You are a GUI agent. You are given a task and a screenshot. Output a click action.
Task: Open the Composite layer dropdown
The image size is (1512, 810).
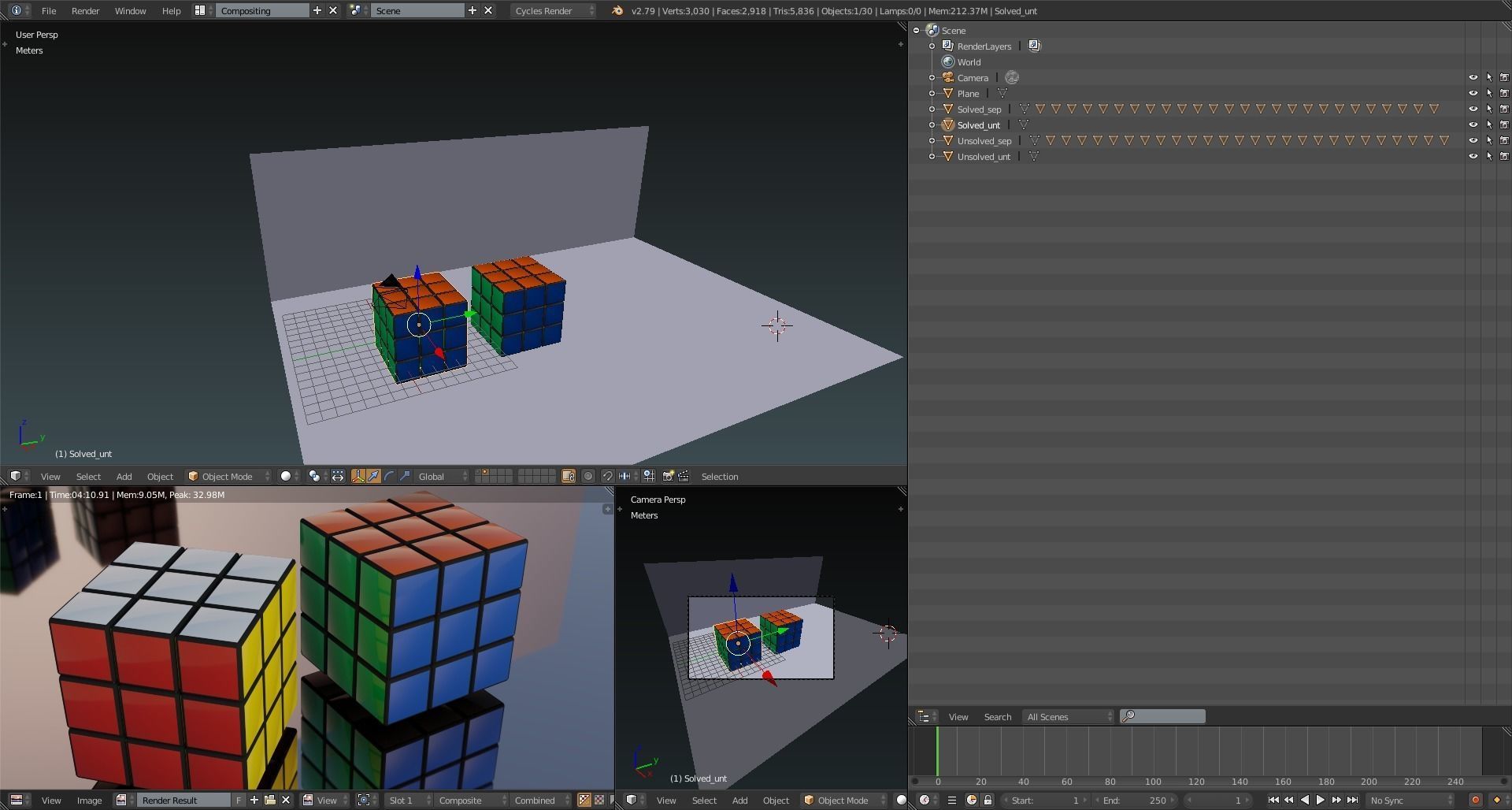pos(469,801)
